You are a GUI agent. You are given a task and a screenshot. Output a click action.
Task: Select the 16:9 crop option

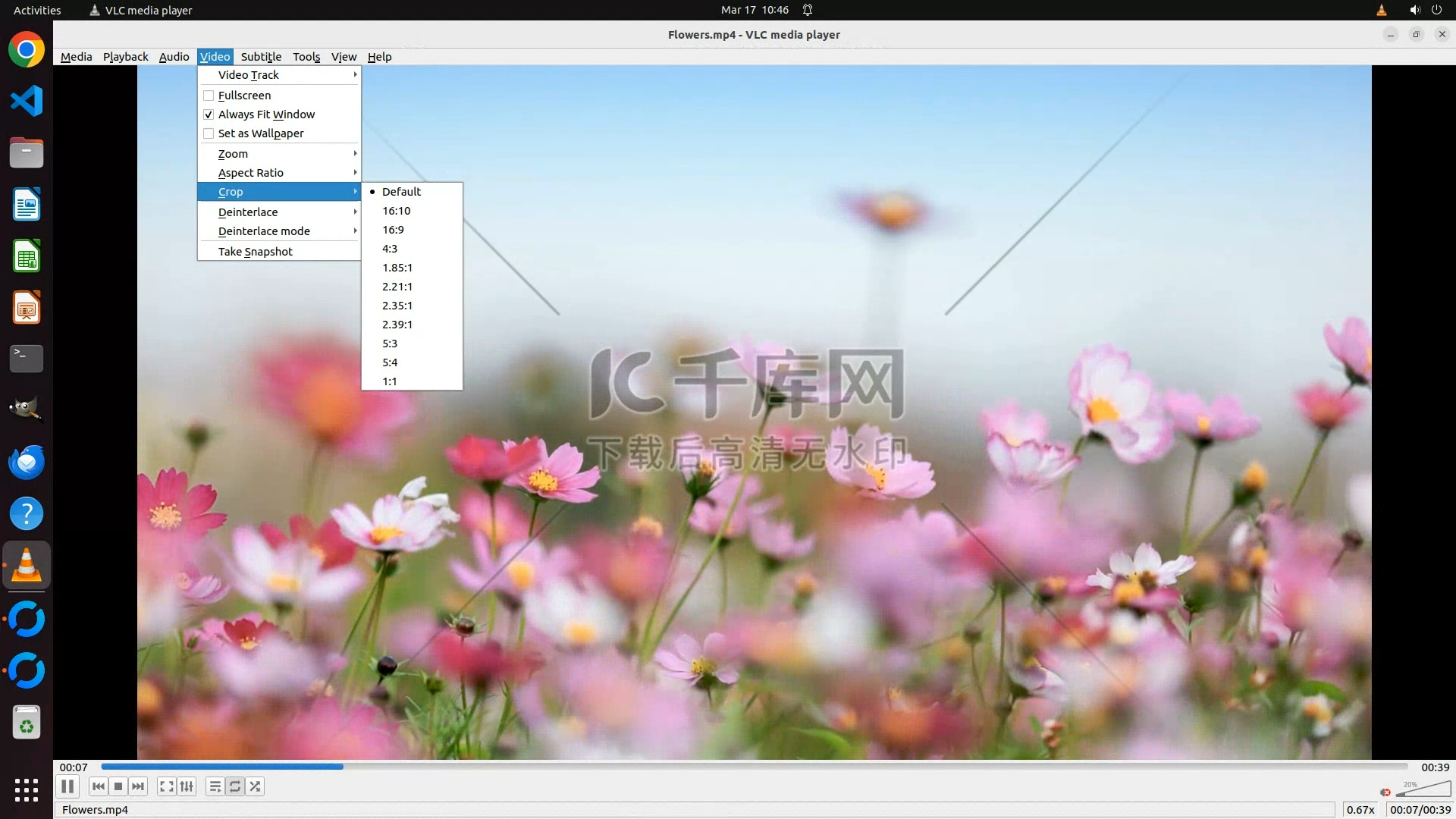coord(393,230)
